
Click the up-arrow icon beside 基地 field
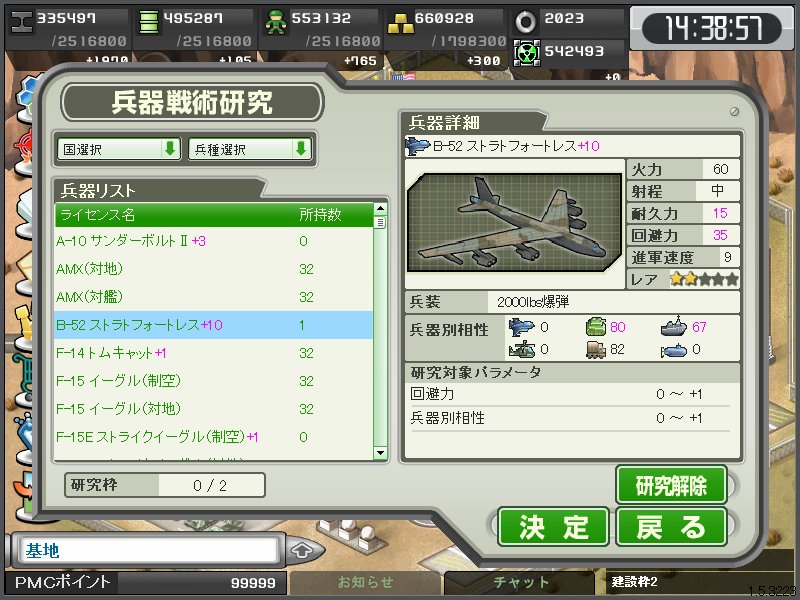(302, 551)
